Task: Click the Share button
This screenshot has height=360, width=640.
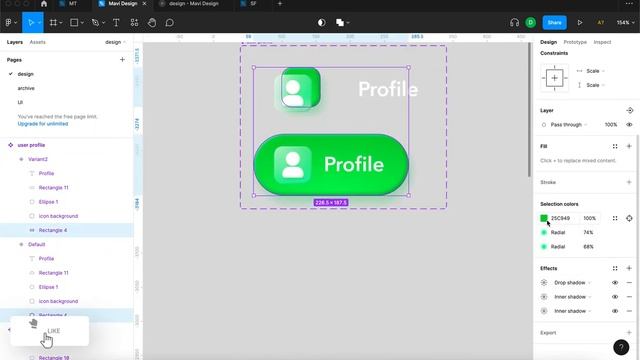Action: click(554, 23)
